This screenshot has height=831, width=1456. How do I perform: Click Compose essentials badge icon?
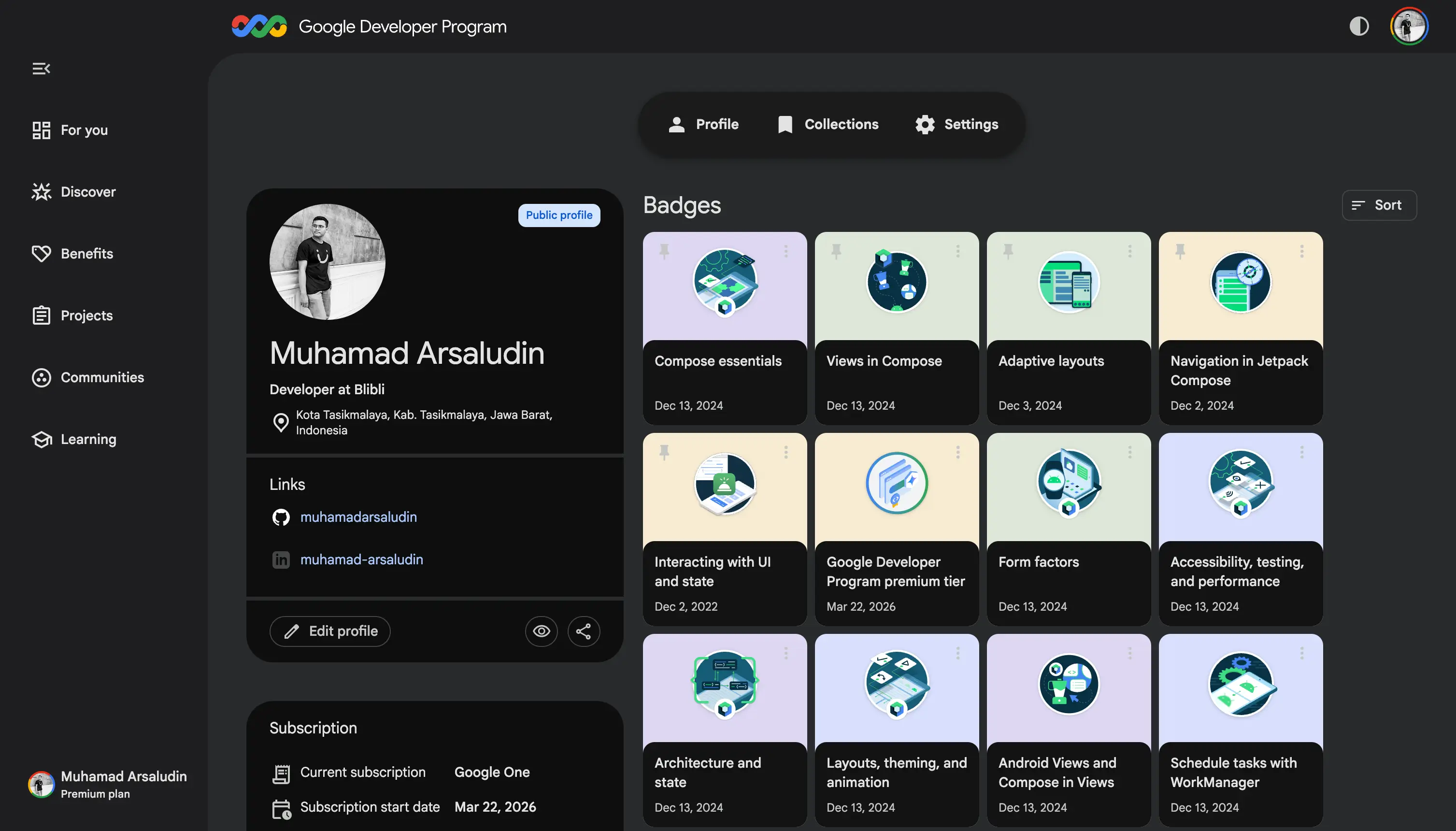[x=725, y=282]
